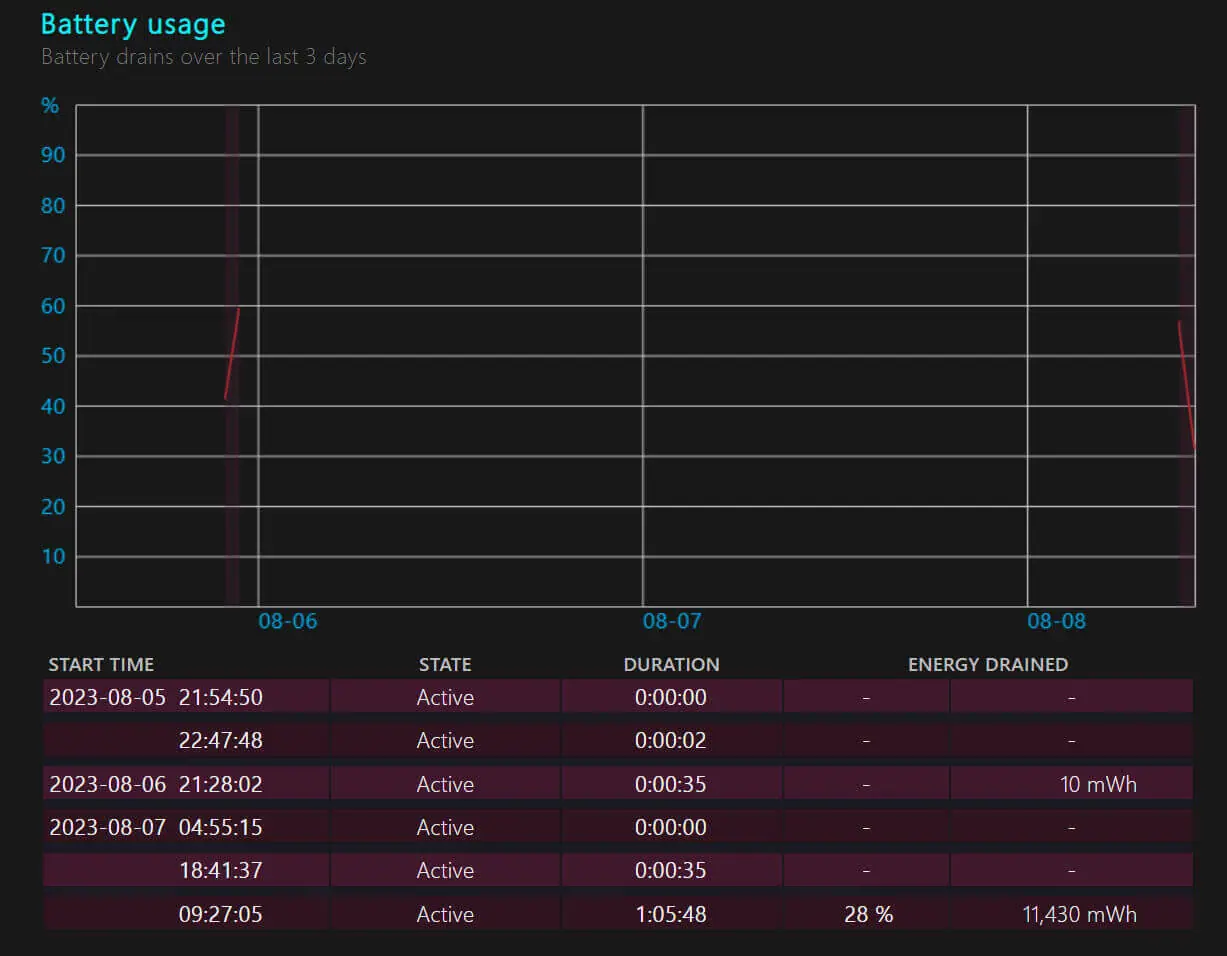Image resolution: width=1227 pixels, height=956 pixels.
Task: Select the row starting 2023-08-05 21:54:50
Action: point(618,697)
